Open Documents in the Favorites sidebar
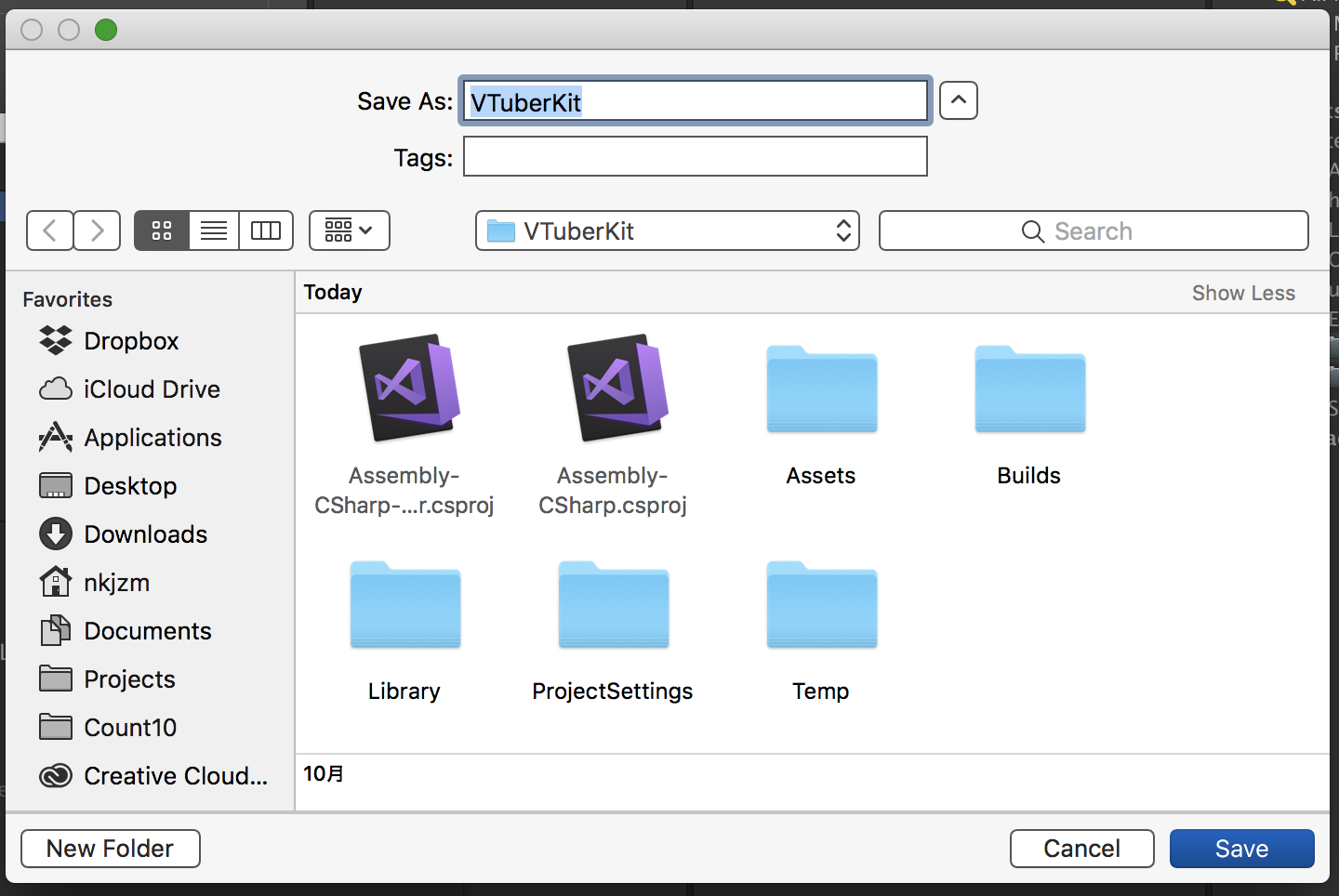Viewport: 1339px width, 896px height. point(126,631)
